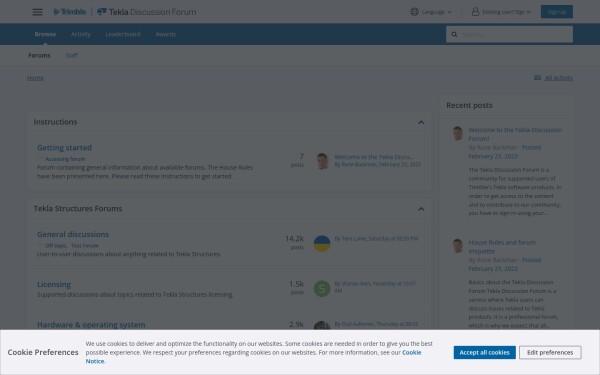Image resolution: width=600 pixels, height=375 pixels.
Task: Open the Leaderboard tab
Action: tap(123, 34)
